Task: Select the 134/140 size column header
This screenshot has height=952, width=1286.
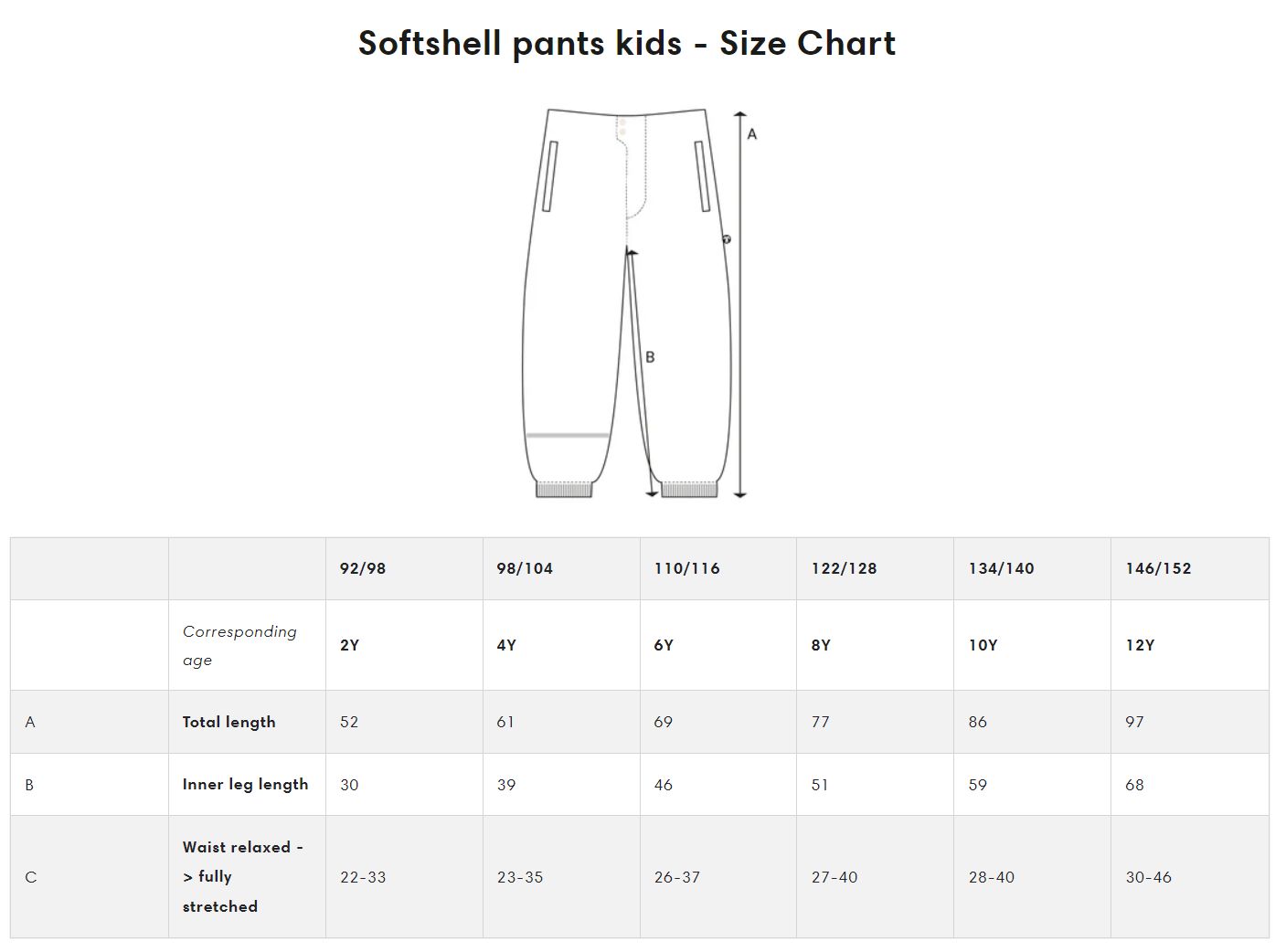Action: [x=1002, y=568]
